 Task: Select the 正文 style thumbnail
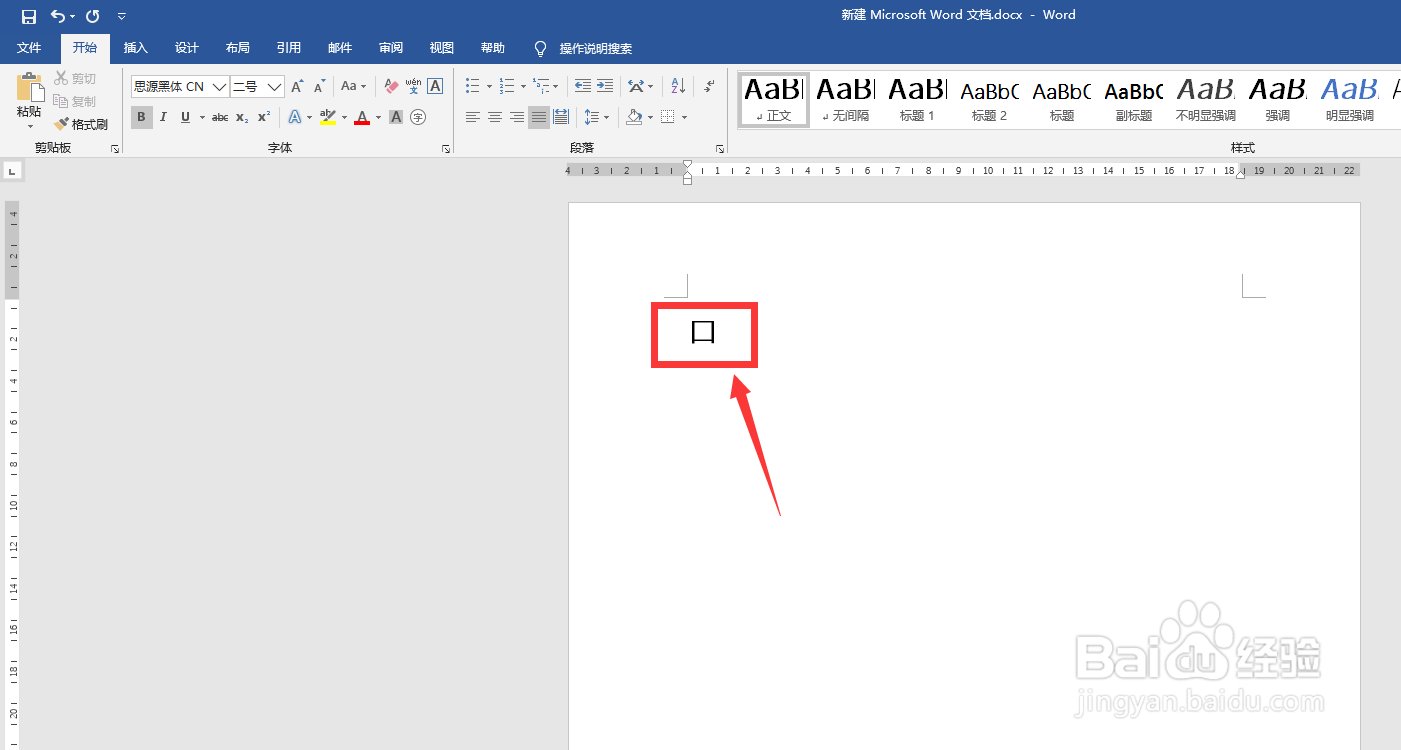[773, 99]
